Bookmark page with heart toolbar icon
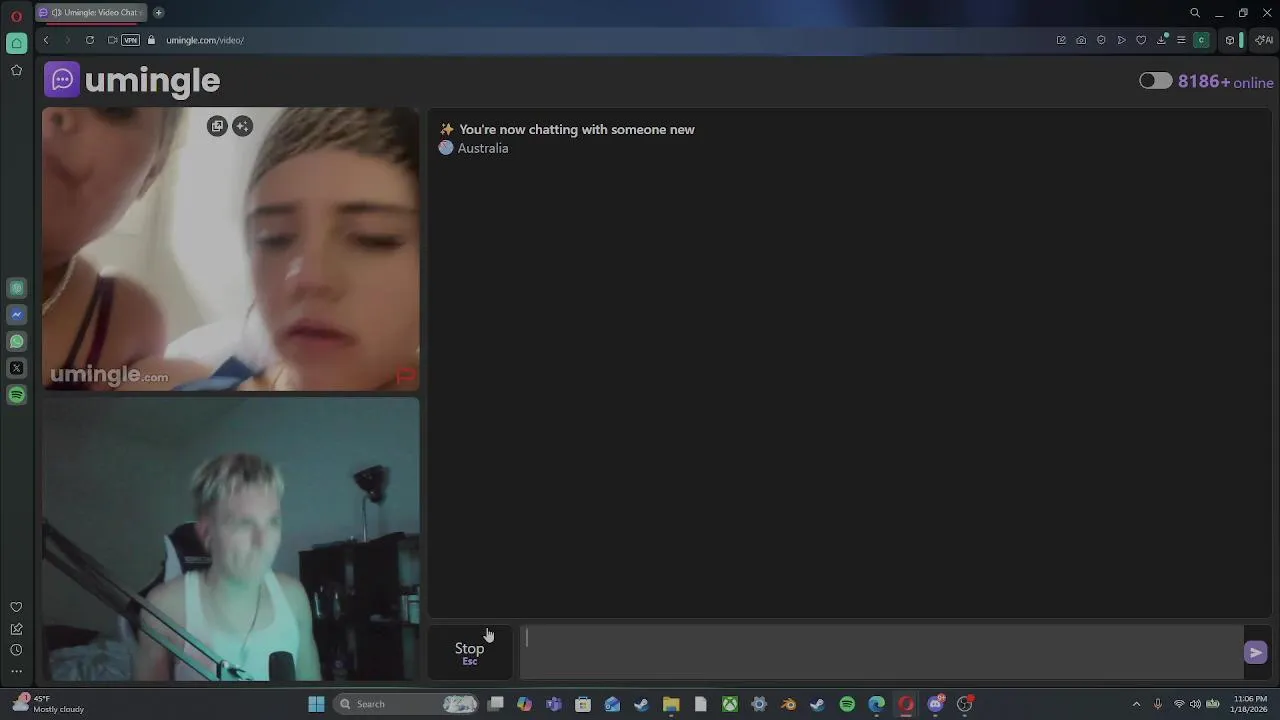The image size is (1280, 720). coord(1141,40)
